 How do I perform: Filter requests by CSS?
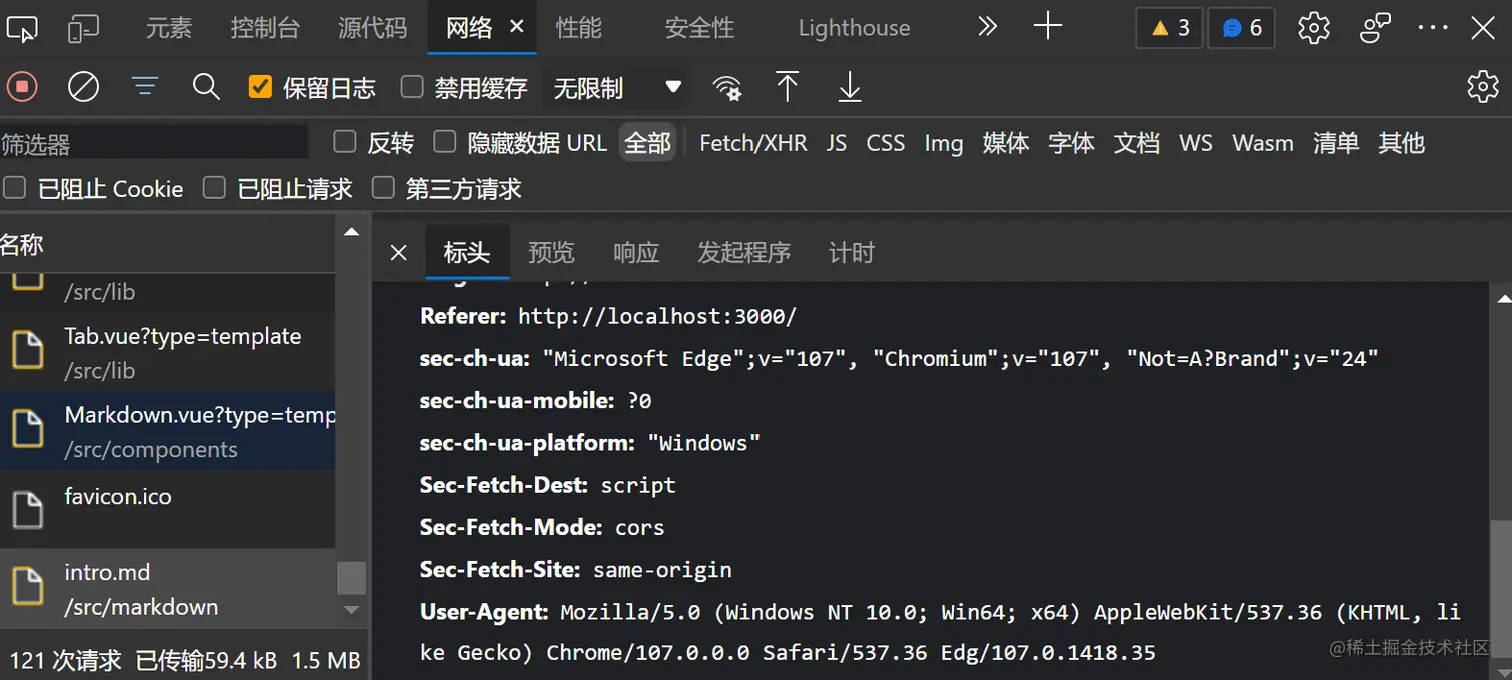(x=885, y=143)
